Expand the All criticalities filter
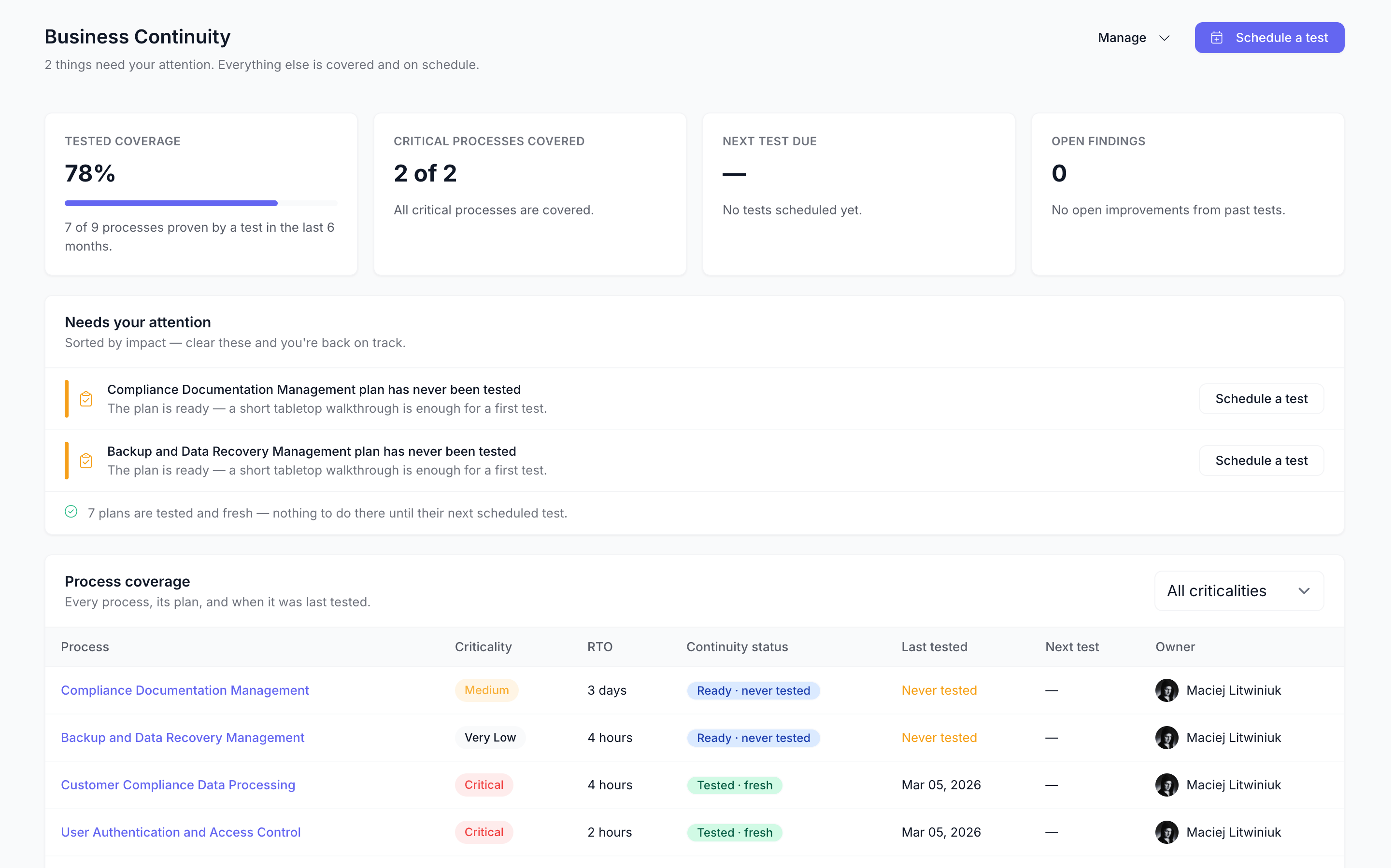 click(1239, 591)
